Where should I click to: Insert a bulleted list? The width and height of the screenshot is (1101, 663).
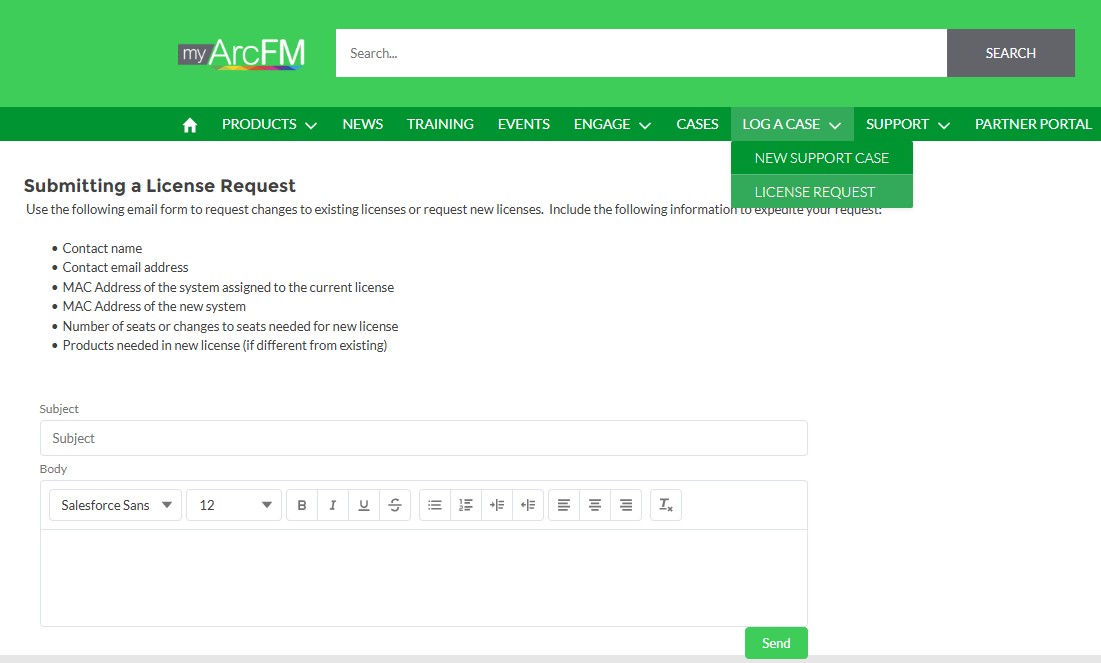click(x=435, y=505)
